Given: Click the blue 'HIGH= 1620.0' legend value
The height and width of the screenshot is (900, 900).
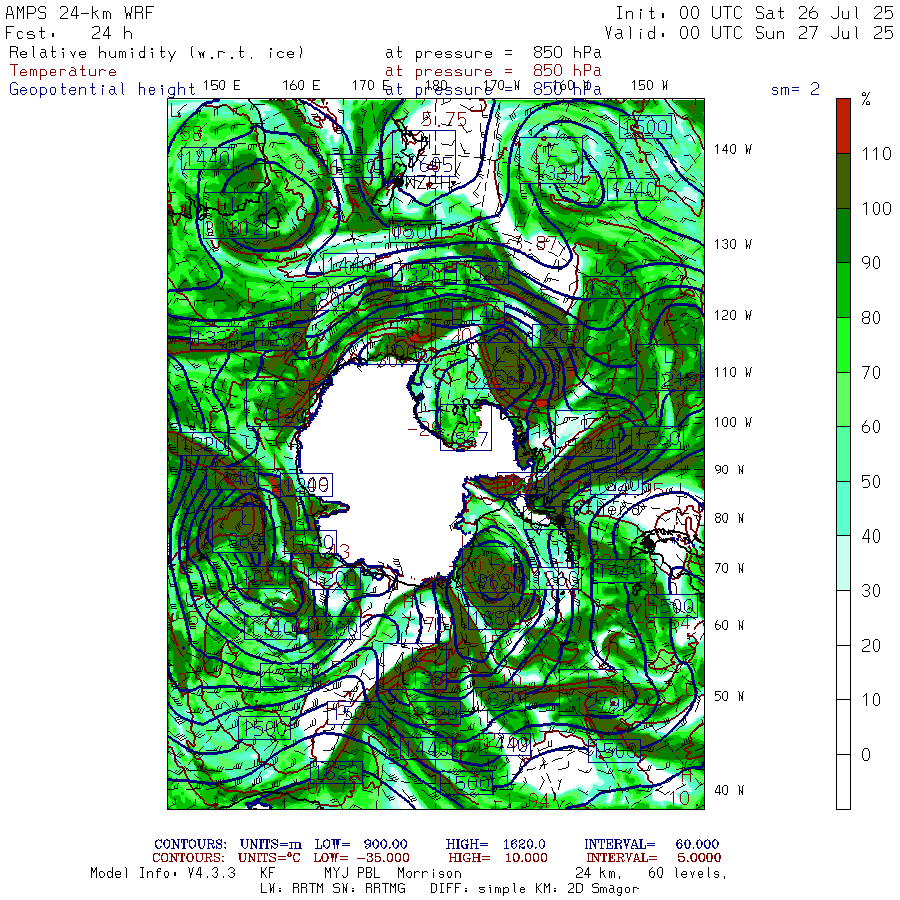Looking at the screenshot, I should 495,844.
